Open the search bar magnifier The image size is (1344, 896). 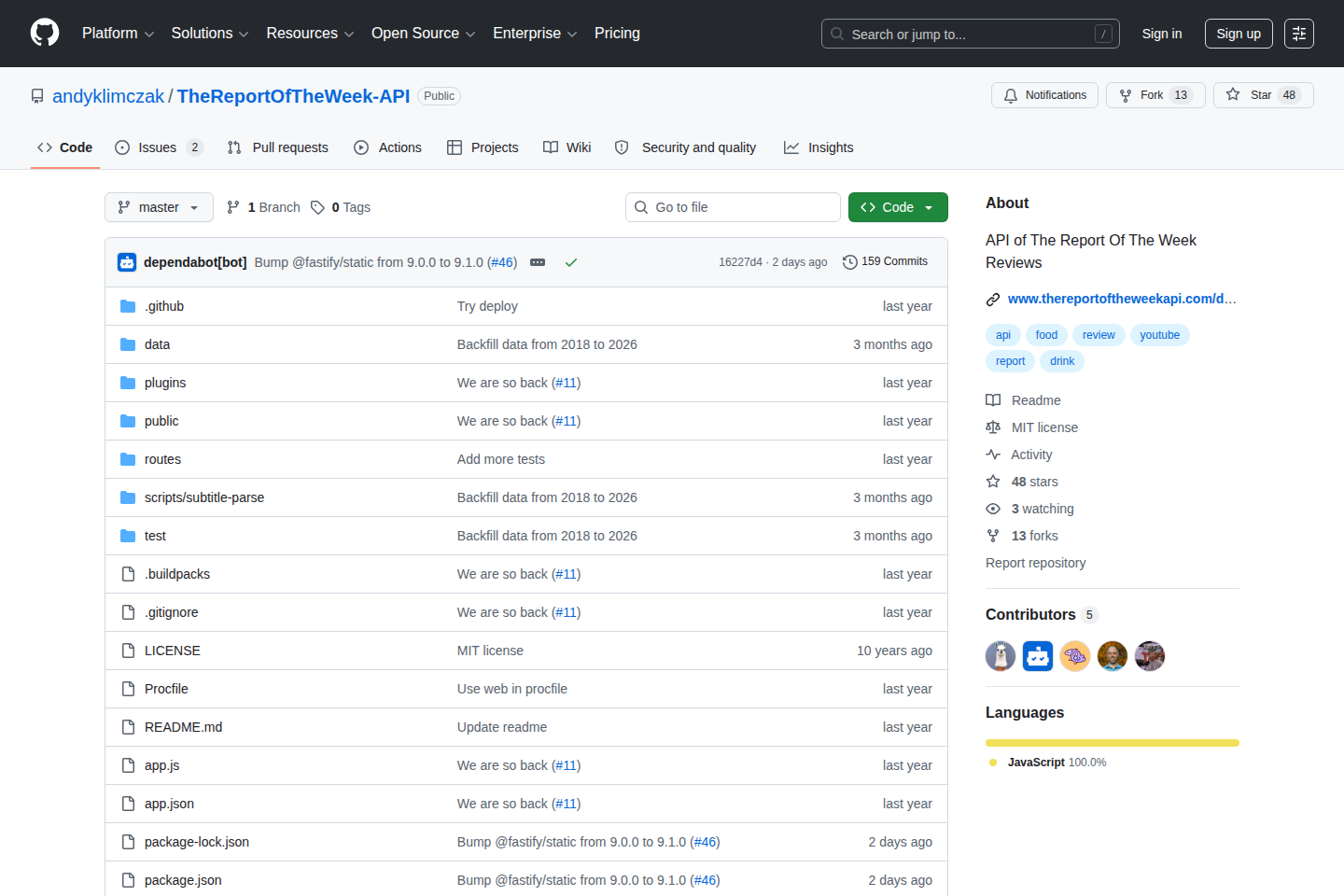(x=837, y=33)
